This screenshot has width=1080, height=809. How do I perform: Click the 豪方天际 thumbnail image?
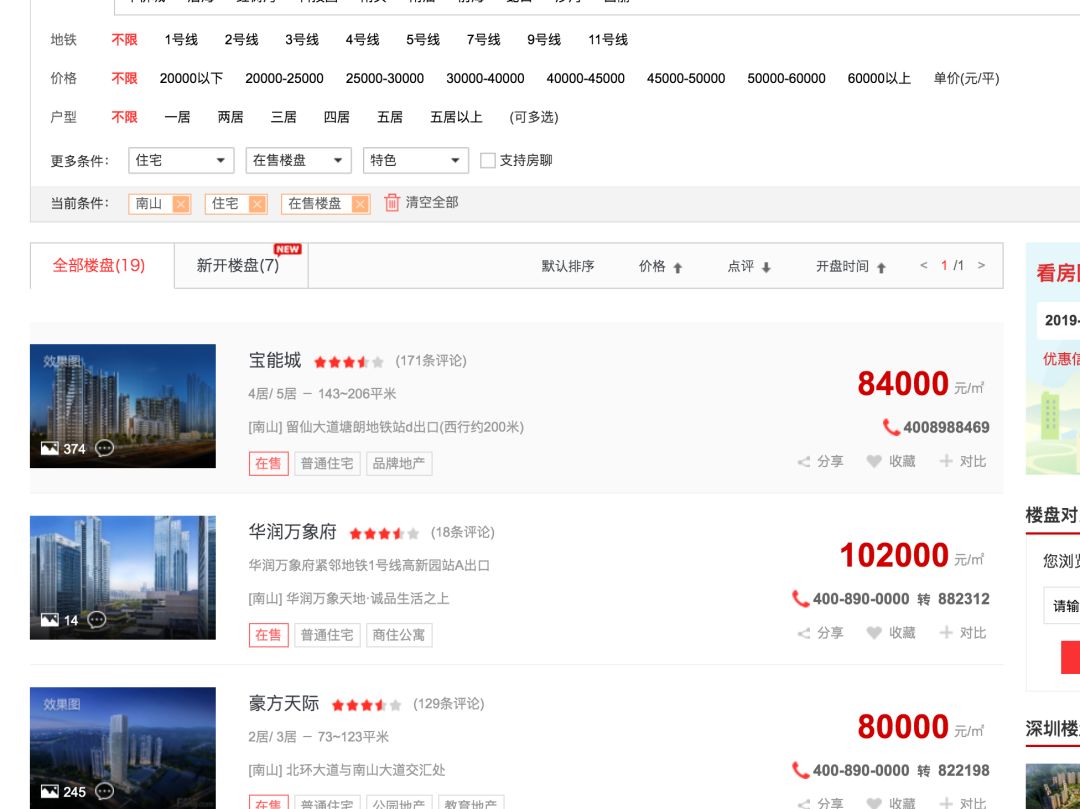point(122,748)
